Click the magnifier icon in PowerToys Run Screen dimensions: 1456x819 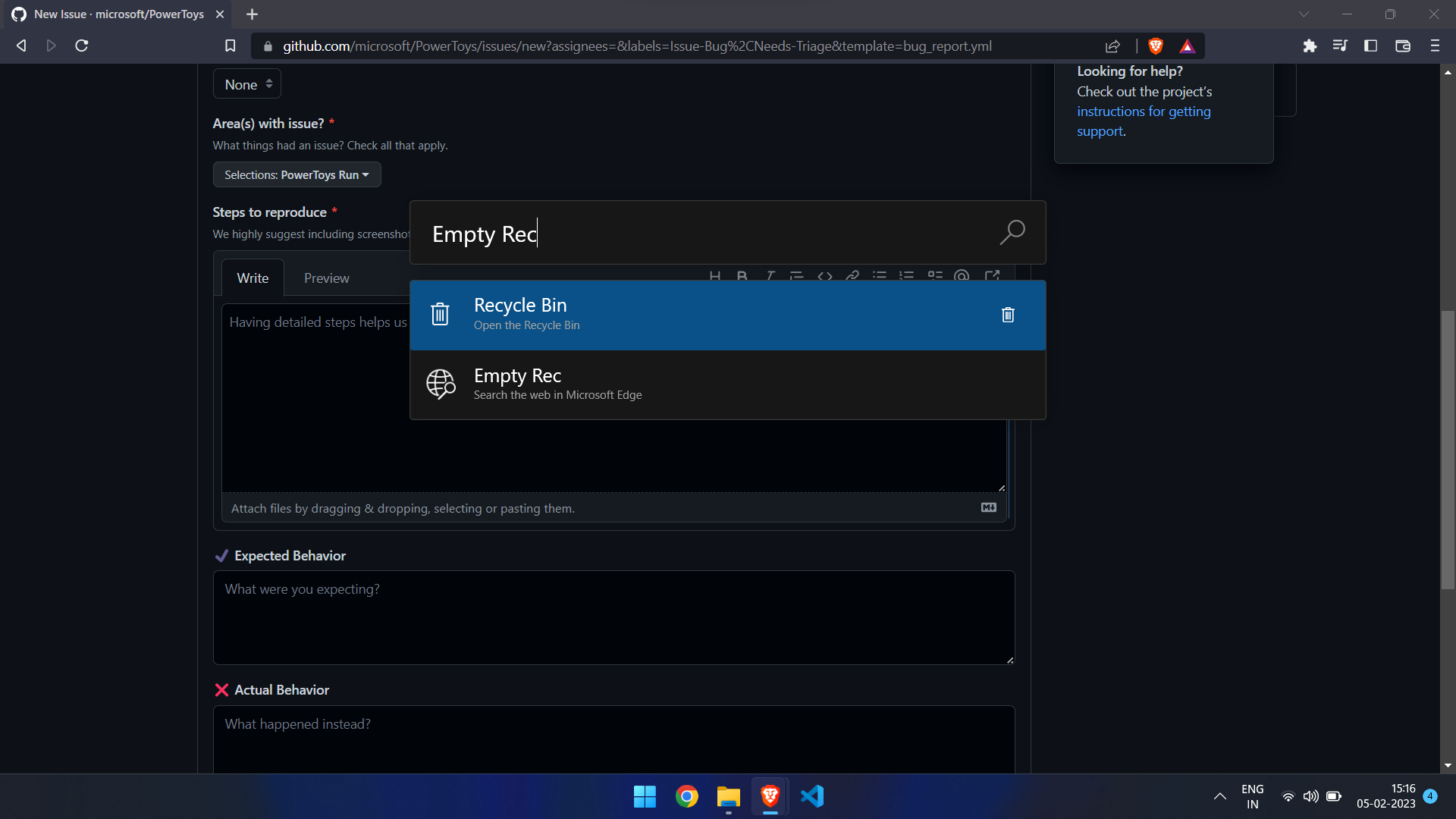[1012, 231]
